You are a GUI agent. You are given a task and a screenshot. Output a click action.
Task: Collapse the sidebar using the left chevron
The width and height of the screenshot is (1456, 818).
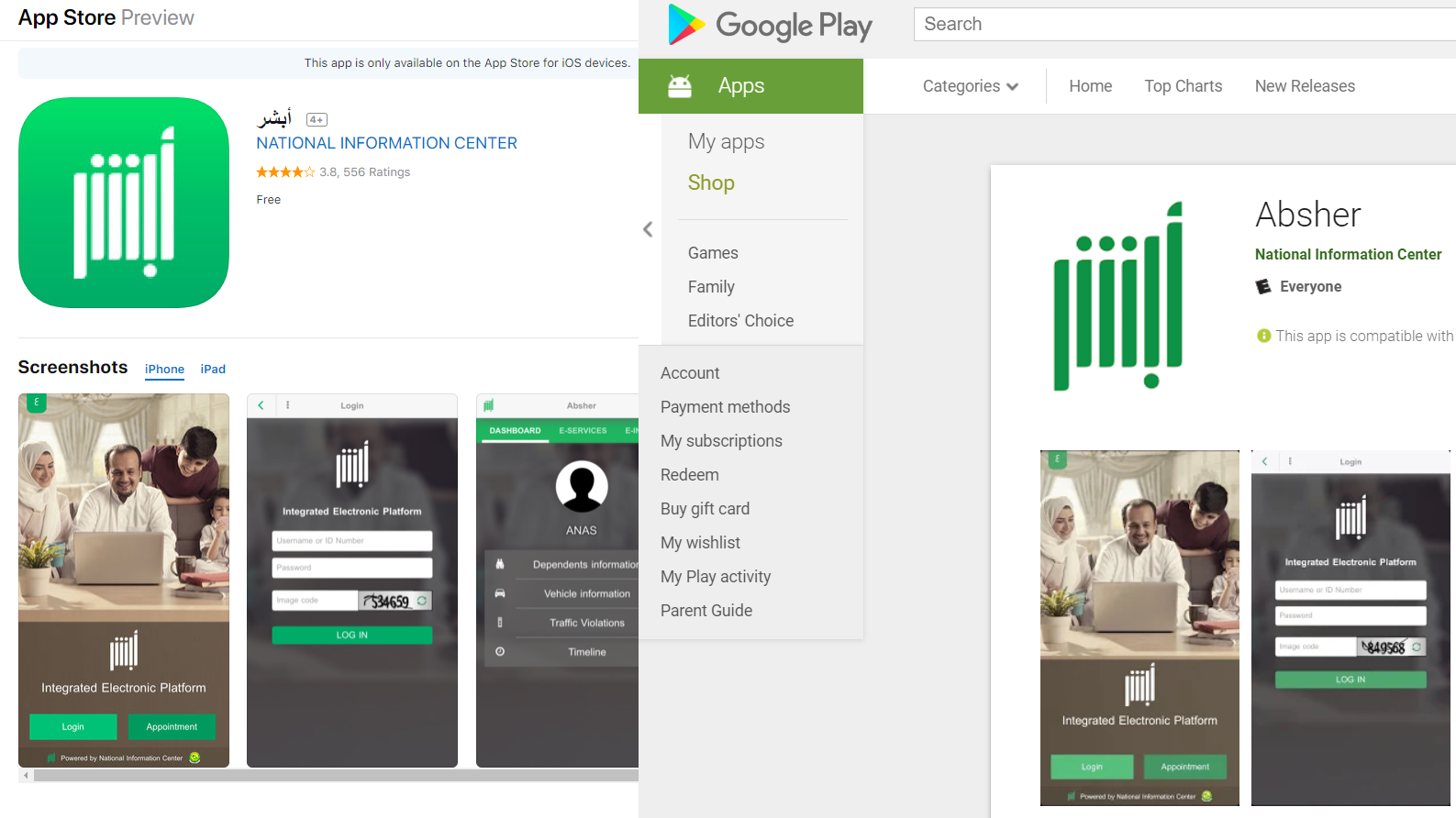648,229
